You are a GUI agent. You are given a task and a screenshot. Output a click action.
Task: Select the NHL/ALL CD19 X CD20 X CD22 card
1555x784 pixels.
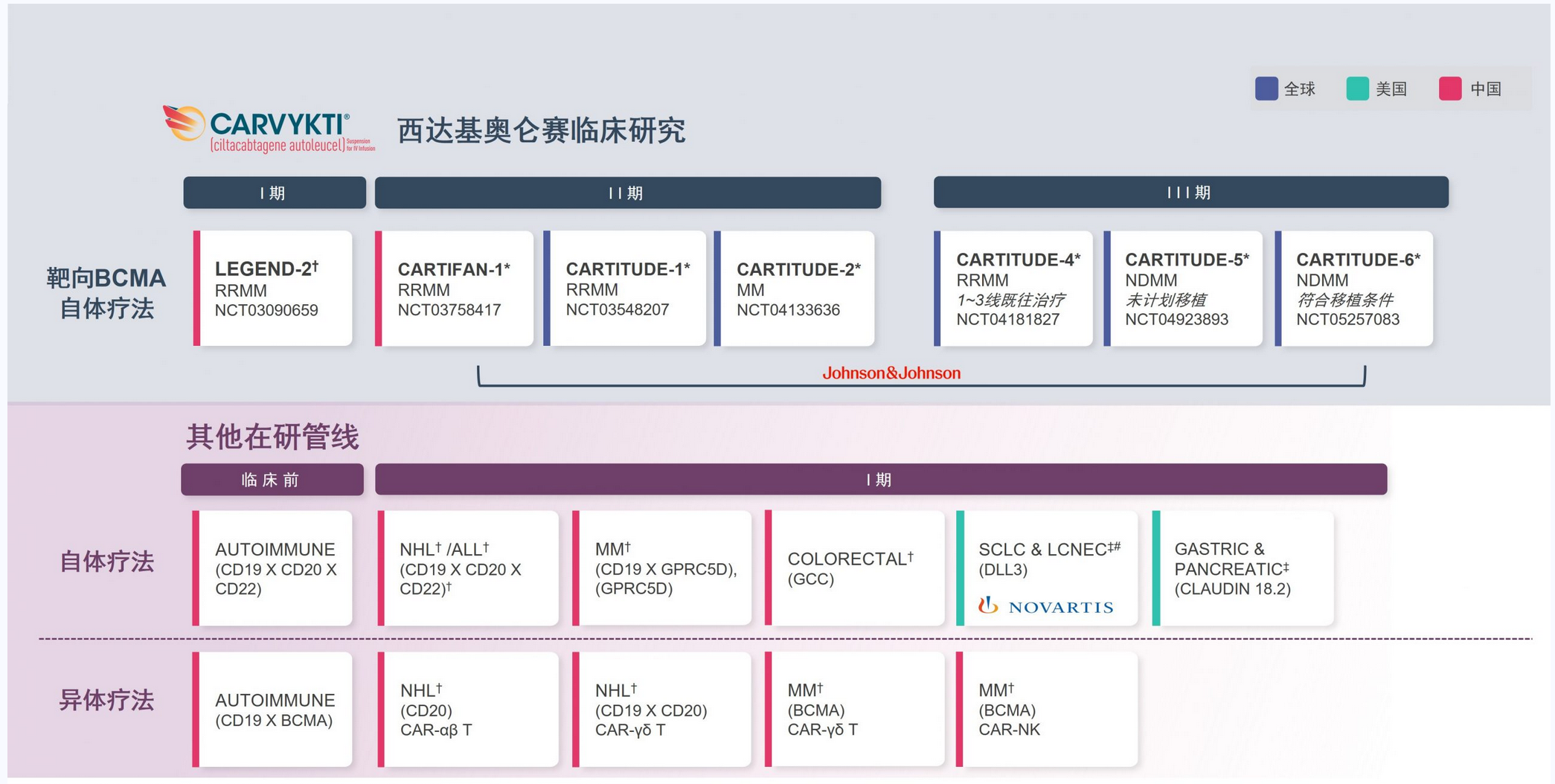click(x=468, y=568)
